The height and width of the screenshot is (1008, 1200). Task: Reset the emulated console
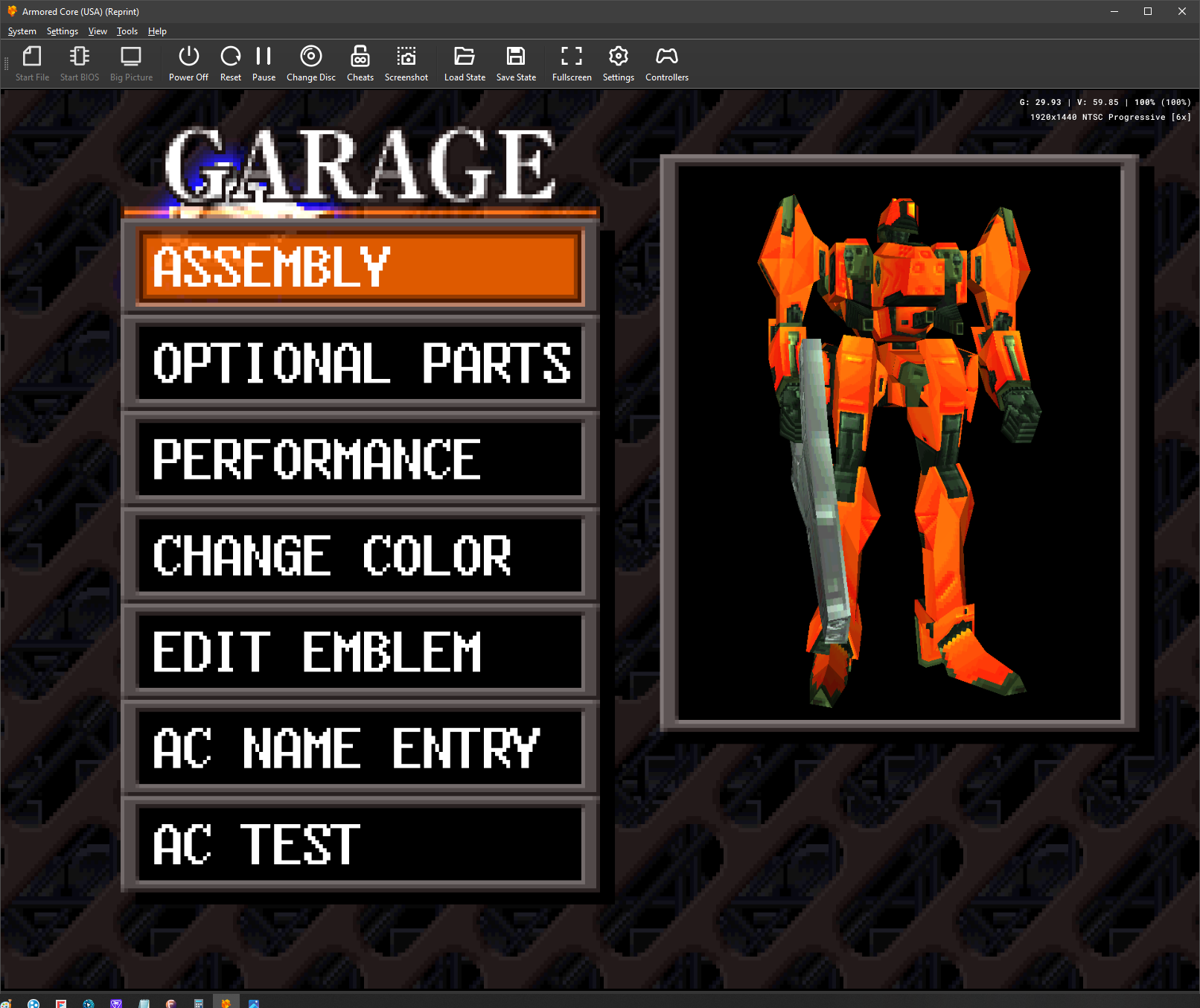point(231,64)
